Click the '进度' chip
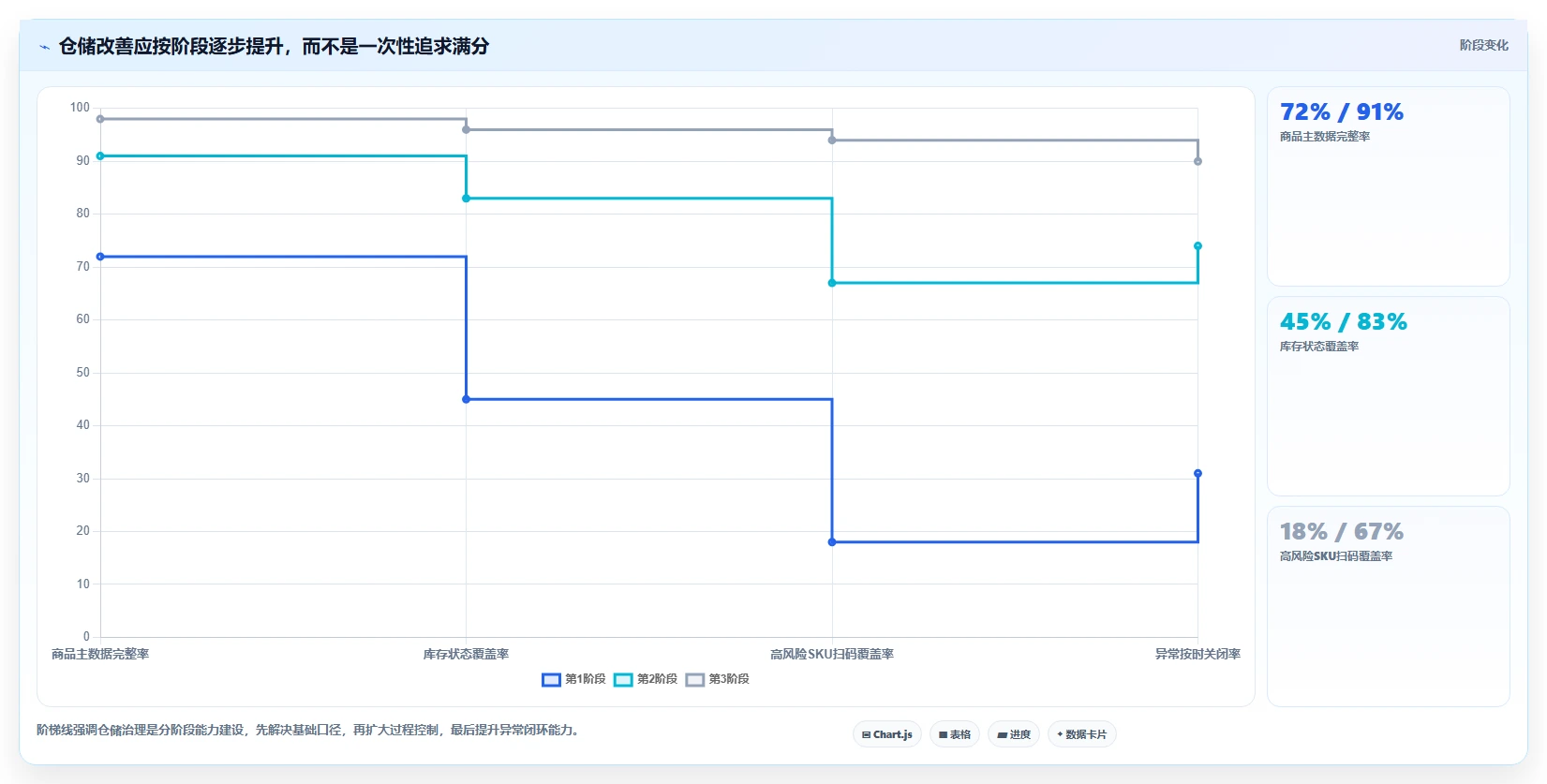Viewport: 1547px width, 784px height. coord(1014,734)
